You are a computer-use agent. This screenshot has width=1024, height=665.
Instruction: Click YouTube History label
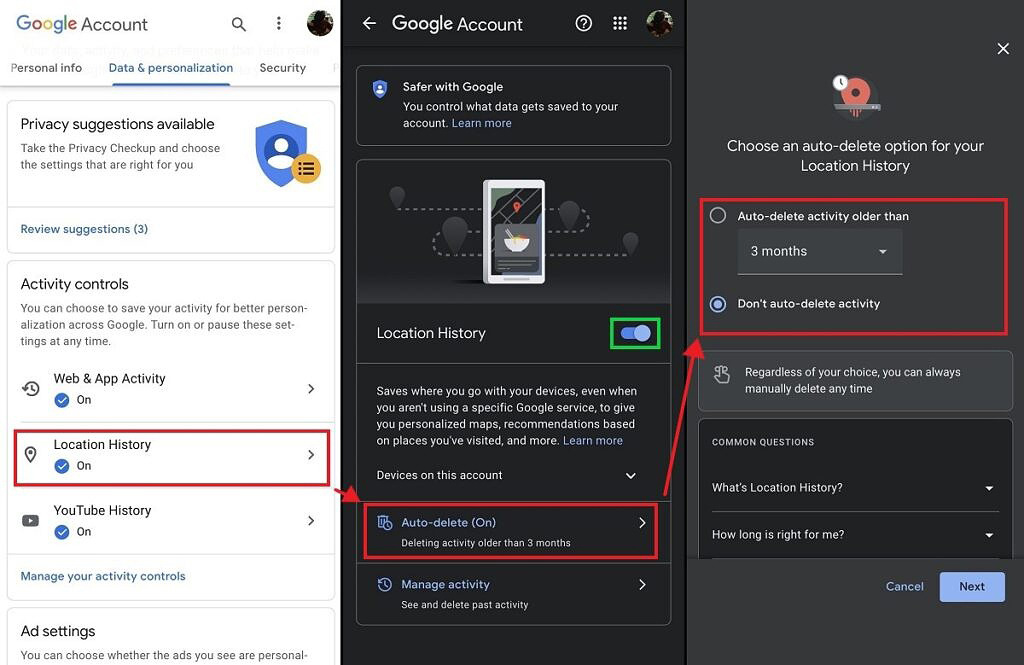click(103, 511)
